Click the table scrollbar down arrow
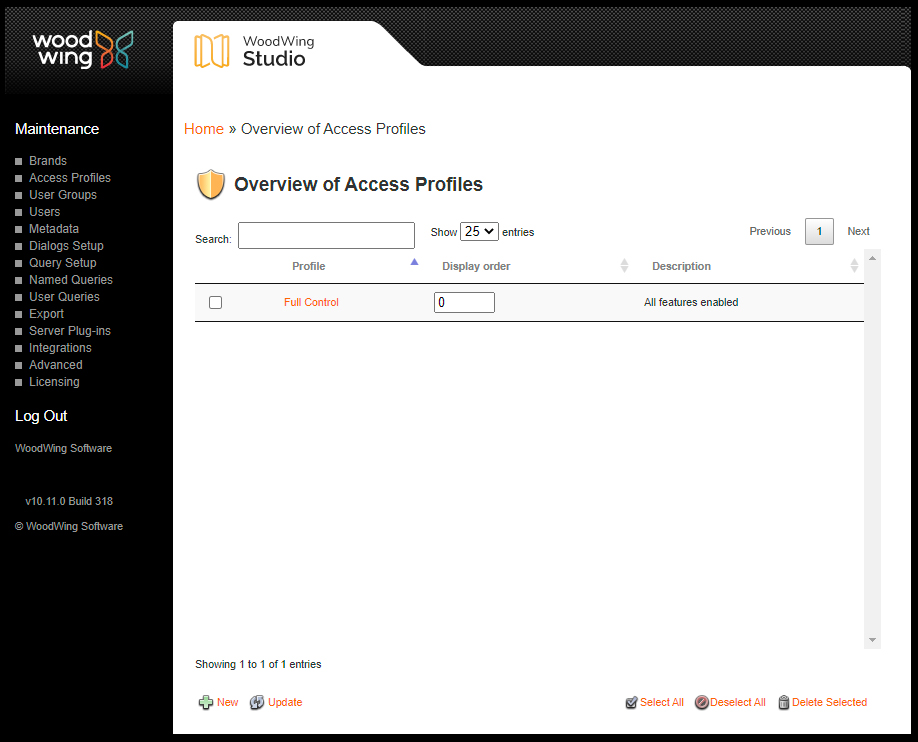Screen dimensions: 918x742 [872, 640]
